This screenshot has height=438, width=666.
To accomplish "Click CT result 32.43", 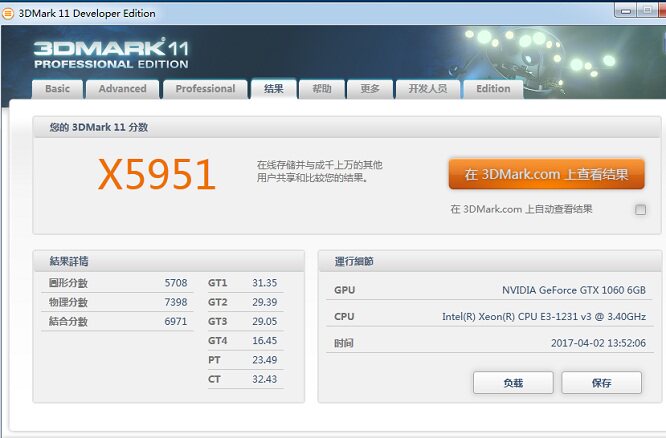I will click(x=265, y=379).
